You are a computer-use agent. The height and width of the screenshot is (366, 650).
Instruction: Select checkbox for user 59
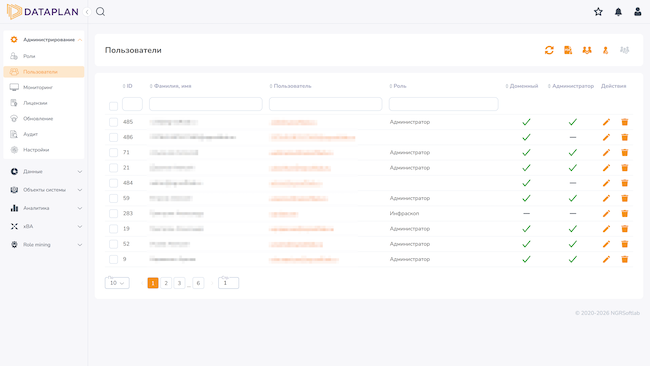(x=113, y=198)
